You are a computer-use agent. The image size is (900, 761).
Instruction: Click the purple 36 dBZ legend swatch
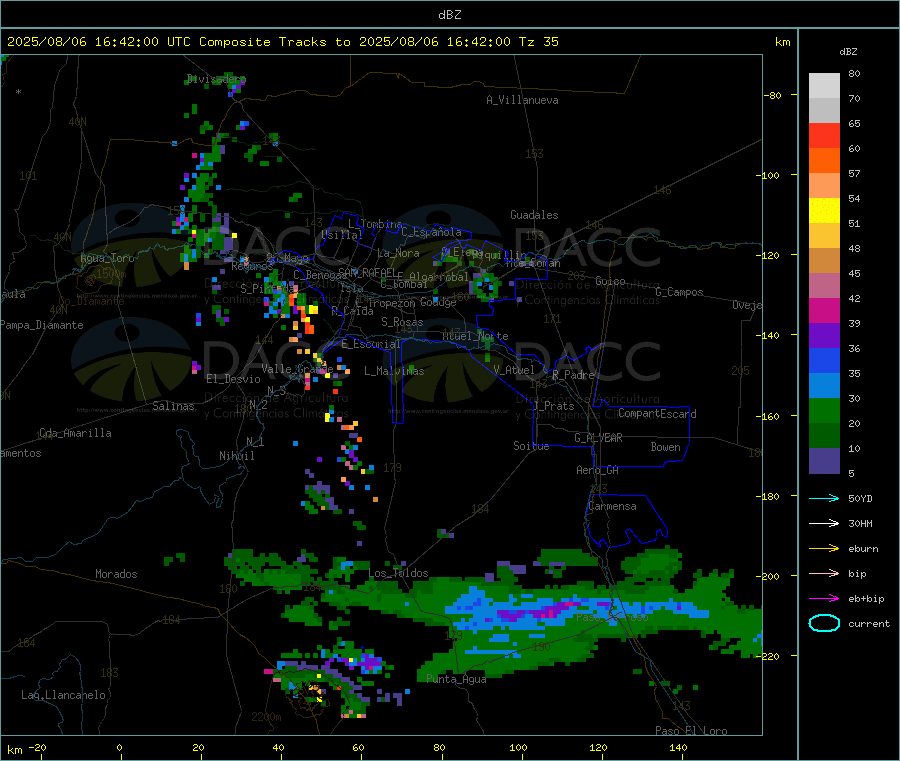[x=824, y=336]
